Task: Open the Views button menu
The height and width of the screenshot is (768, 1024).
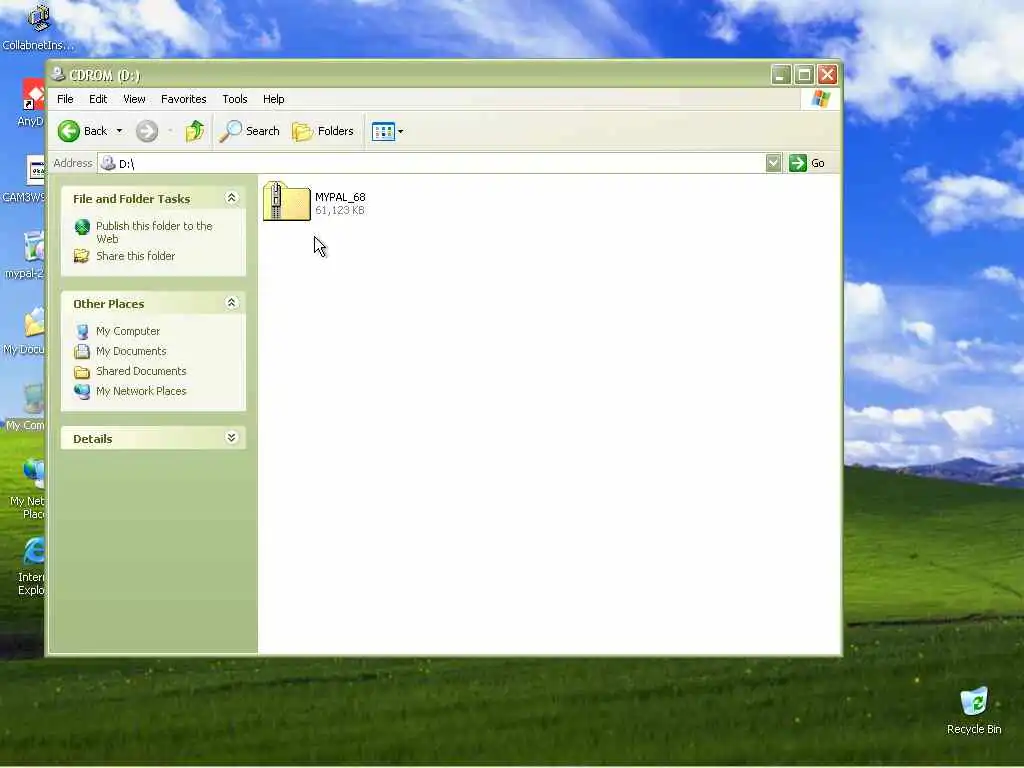Action: tap(387, 131)
